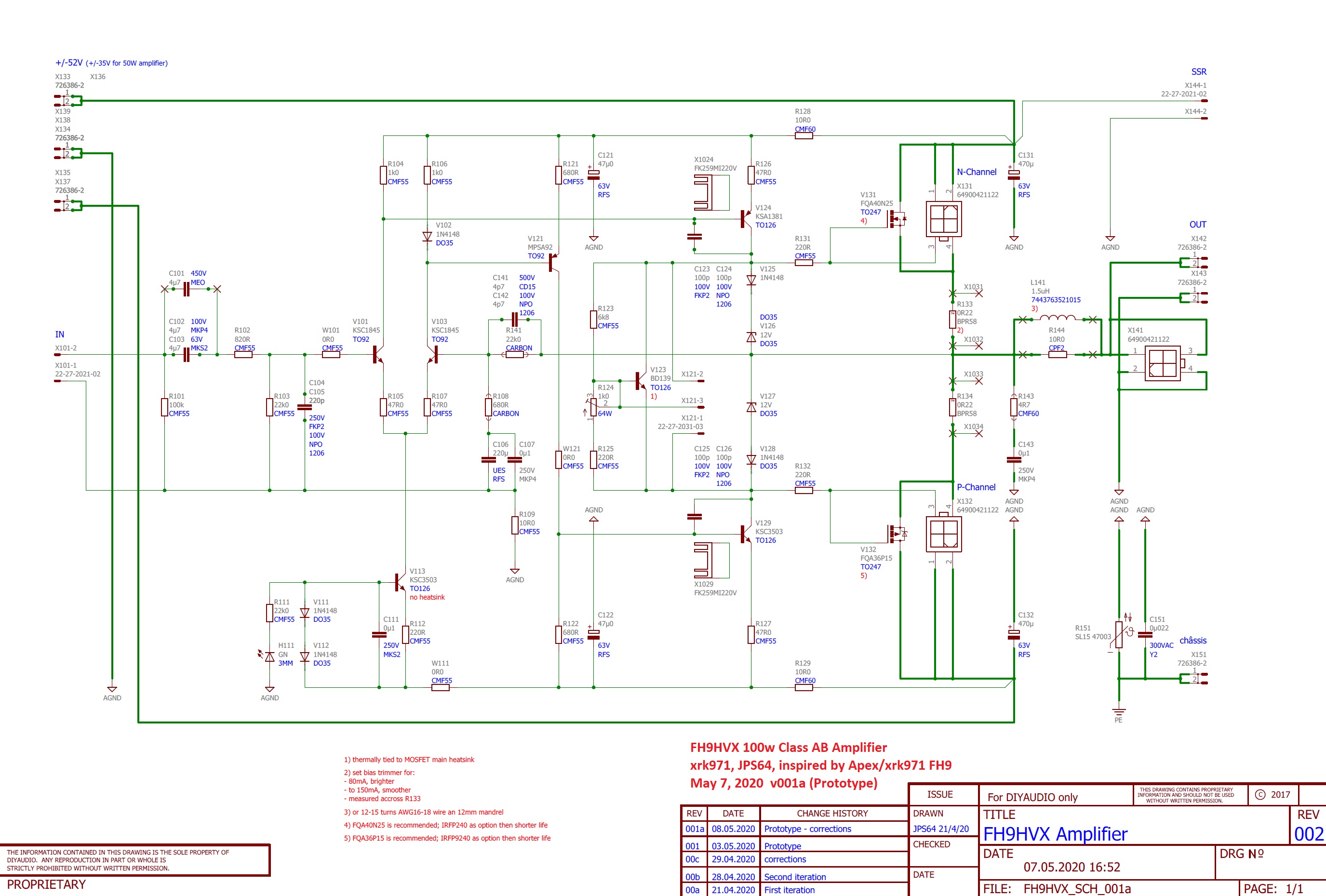Viewport: 1326px width, 896px height.
Task: Select the 'CHANGE HISTORY' column header
Action: pos(832,813)
